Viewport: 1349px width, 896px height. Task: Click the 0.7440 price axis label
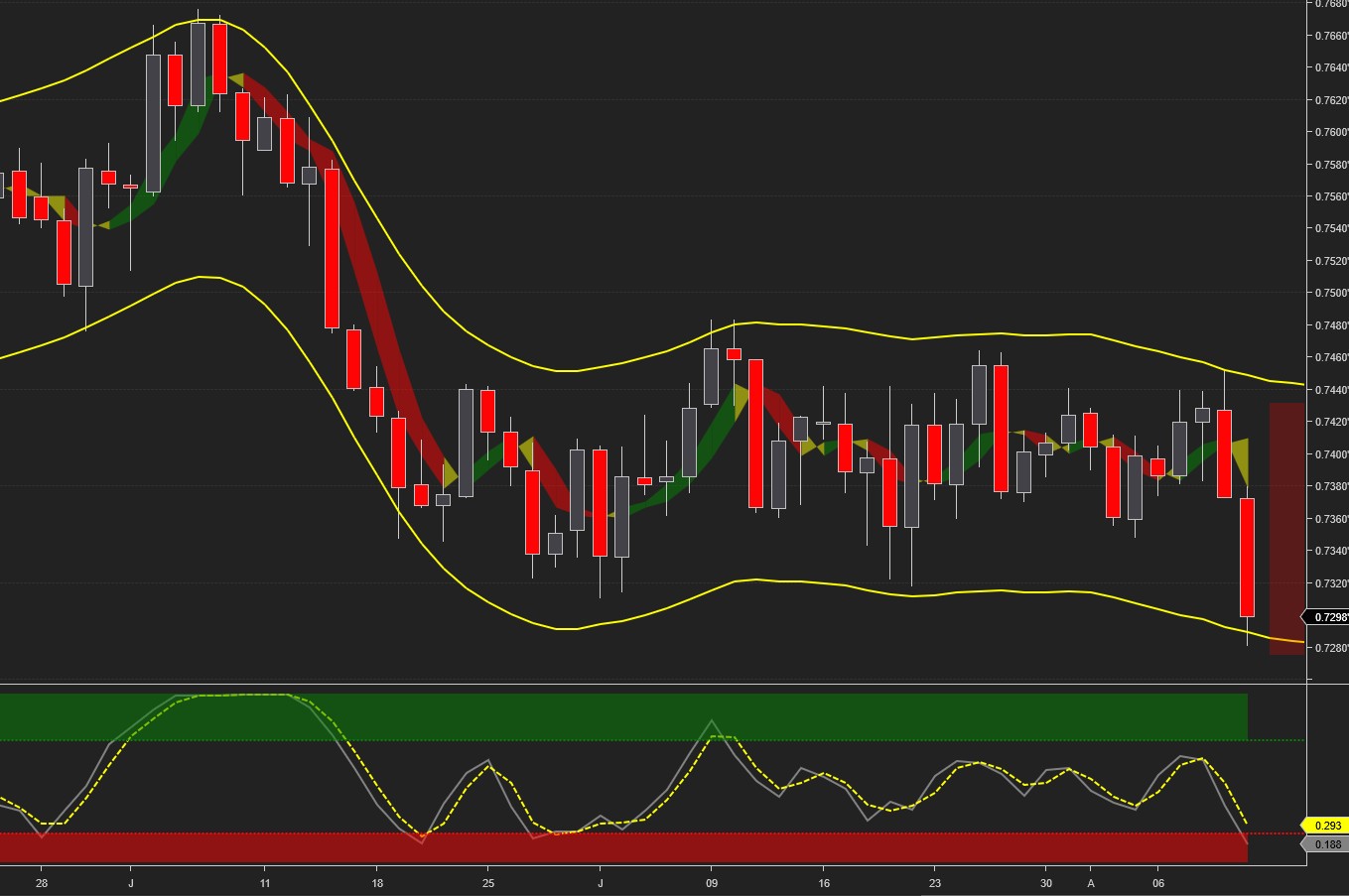(x=1331, y=390)
